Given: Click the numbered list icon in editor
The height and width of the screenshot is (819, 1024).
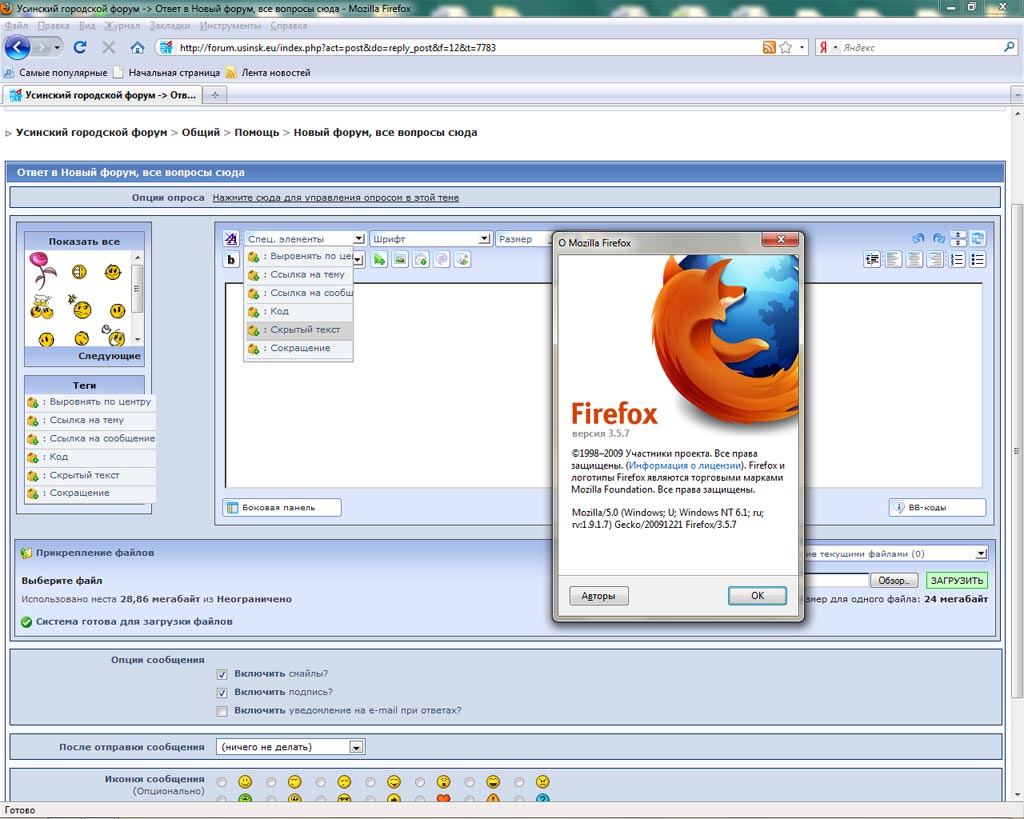Looking at the screenshot, I should coord(957,260).
